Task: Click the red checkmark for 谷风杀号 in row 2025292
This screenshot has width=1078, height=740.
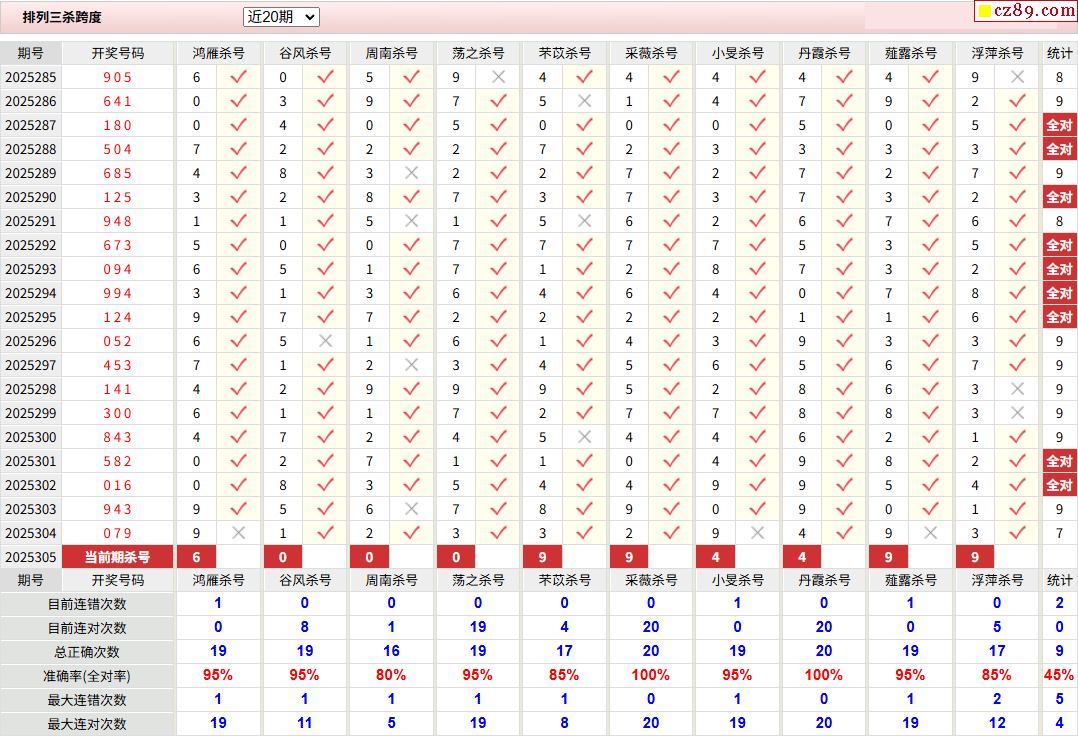Action: click(x=326, y=245)
